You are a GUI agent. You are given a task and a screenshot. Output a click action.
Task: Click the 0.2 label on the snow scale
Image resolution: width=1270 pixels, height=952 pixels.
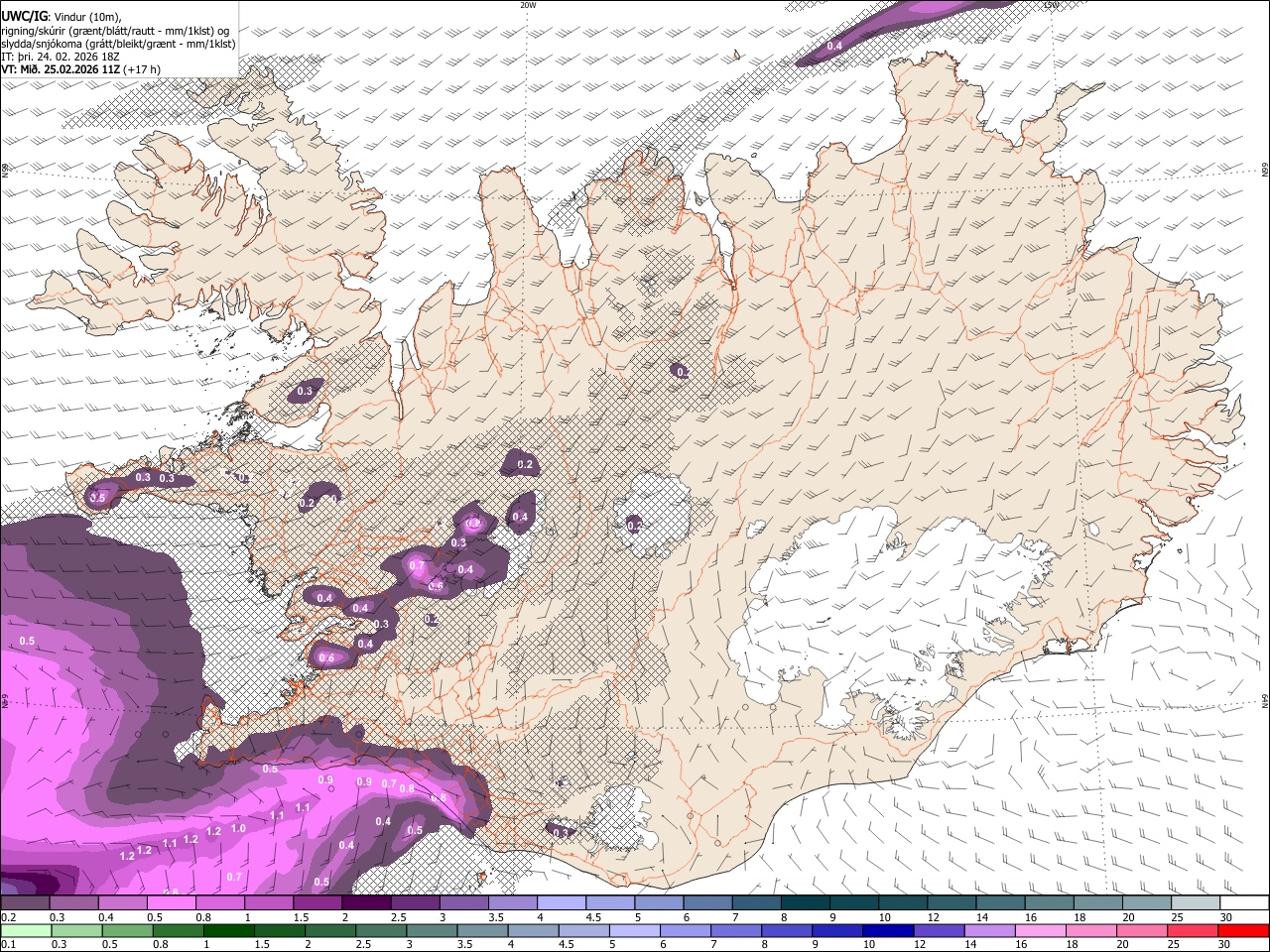point(8,917)
